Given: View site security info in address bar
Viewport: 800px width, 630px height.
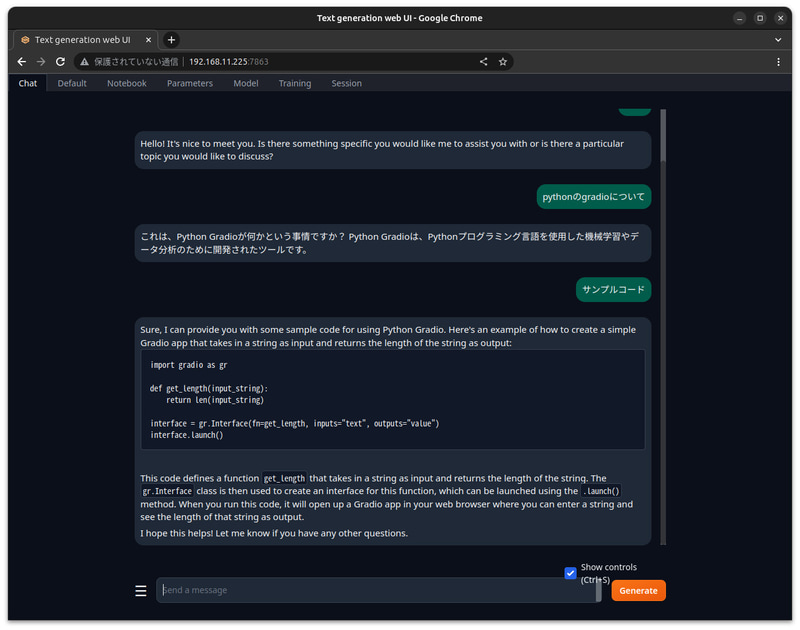Looking at the screenshot, I should (86, 61).
